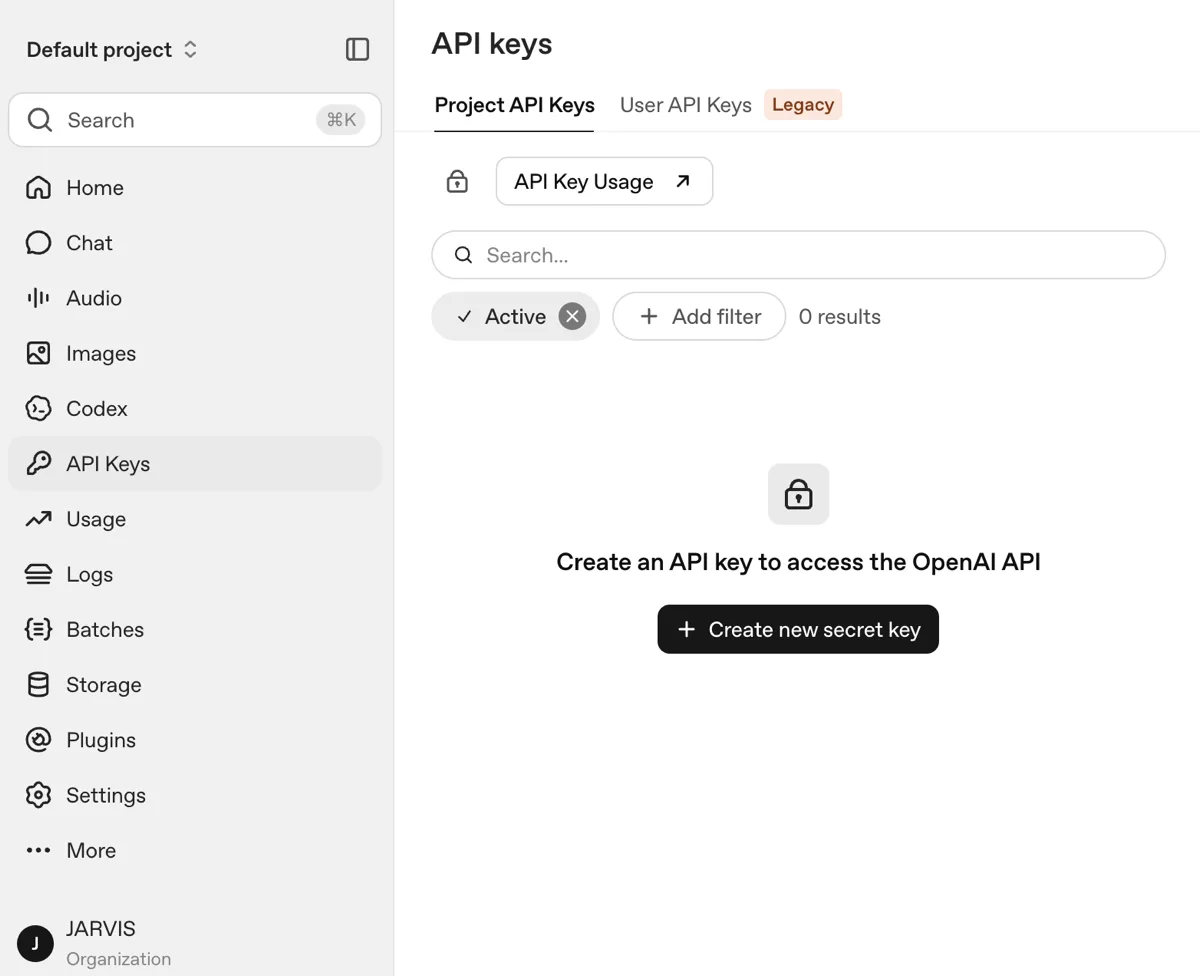The height and width of the screenshot is (976, 1200).
Task: Switch to User API Keys tab
Action: click(686, 105)
